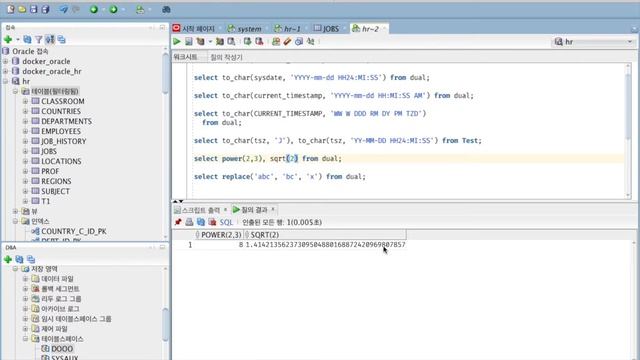Image resolution: width=640 pixels, height=360 pixels.
Task: Click the New file icon in main toolbar
Action: pyautogui.click(x=11, y=9)
